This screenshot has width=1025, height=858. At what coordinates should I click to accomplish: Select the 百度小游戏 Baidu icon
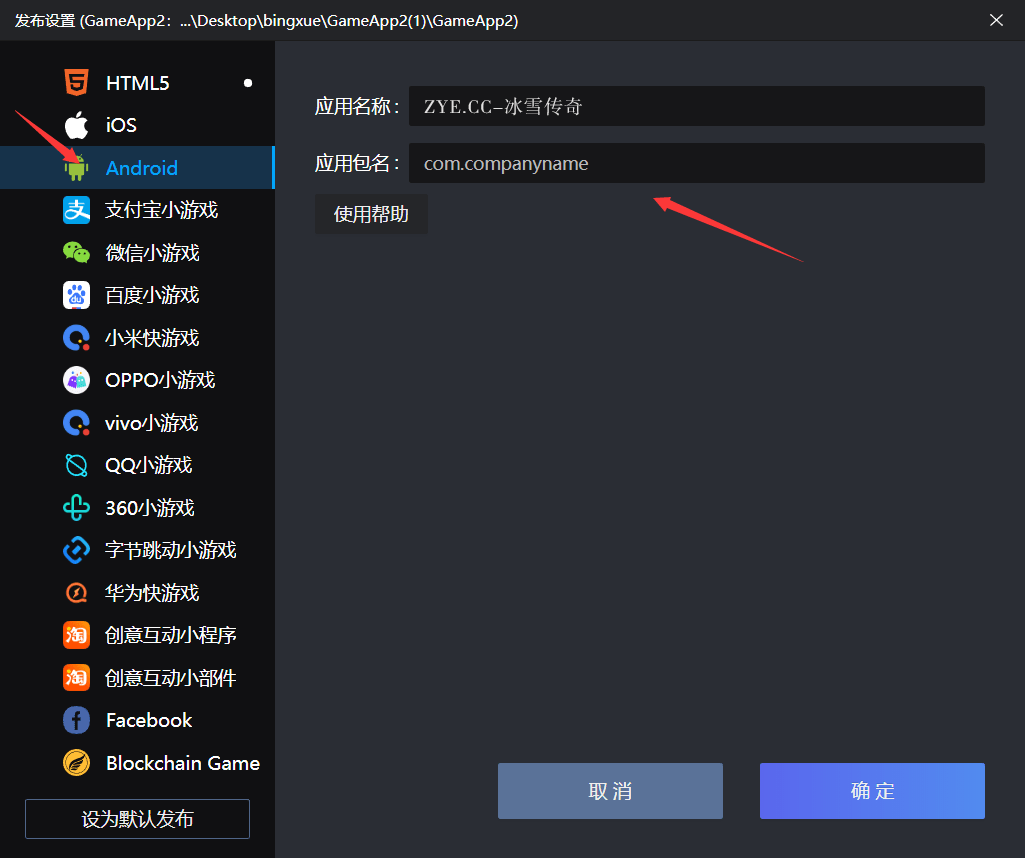click(x=76, y=295)
